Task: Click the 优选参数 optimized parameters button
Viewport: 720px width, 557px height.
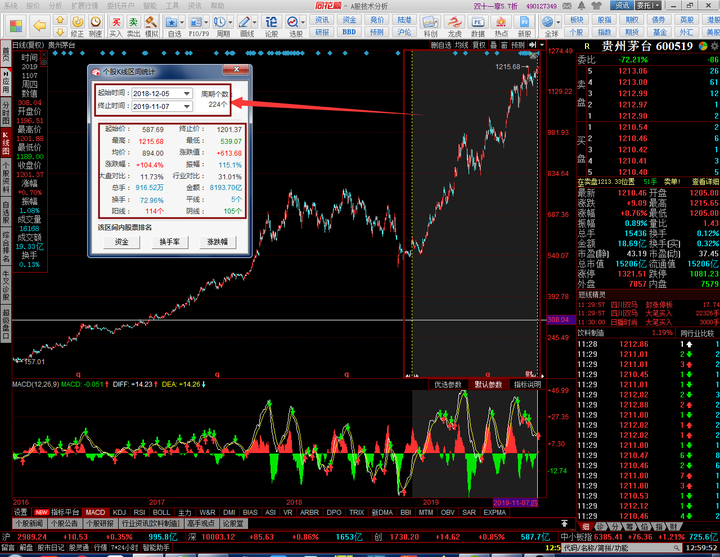Action: tap(448, 385)
